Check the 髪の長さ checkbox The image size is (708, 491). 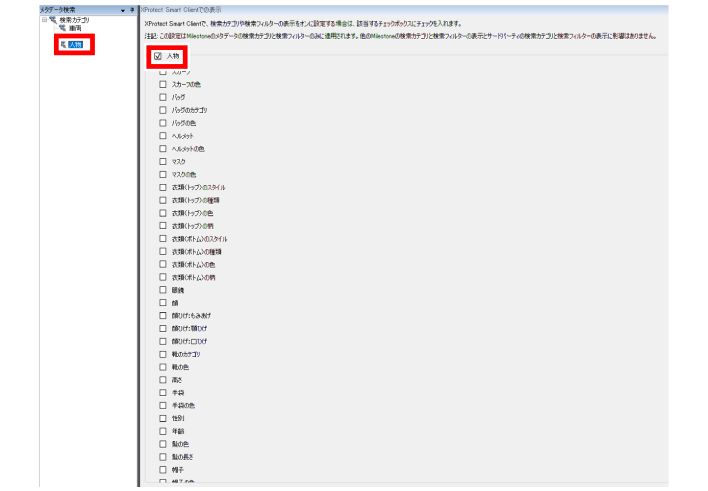(163, 457)
